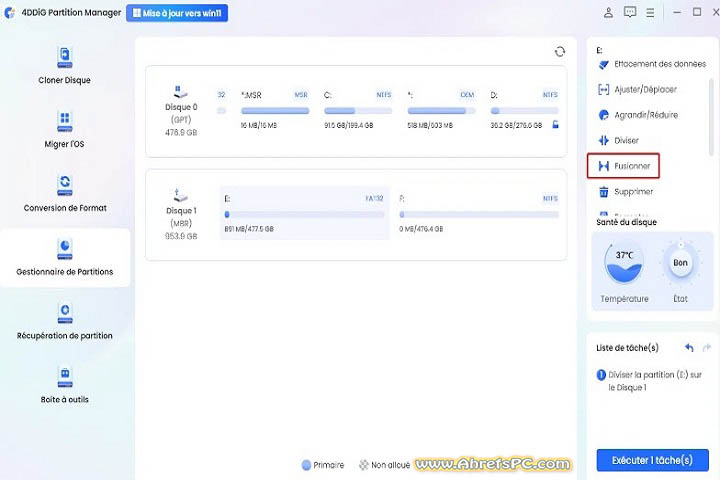Select the OEM partition on Disque 0
720x480 pixels.
[441, 110]
